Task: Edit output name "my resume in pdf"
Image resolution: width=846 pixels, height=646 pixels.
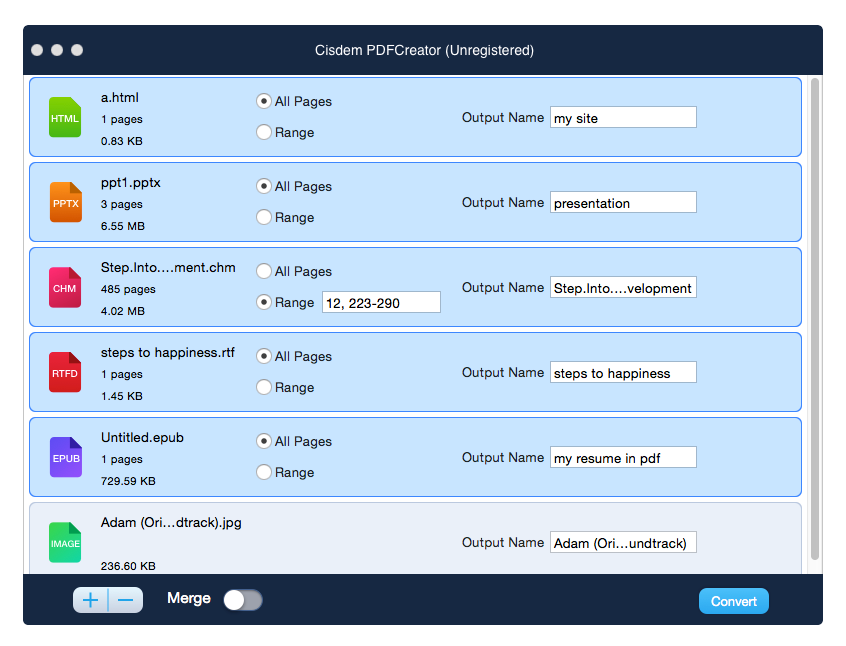Action: [623, 457]
